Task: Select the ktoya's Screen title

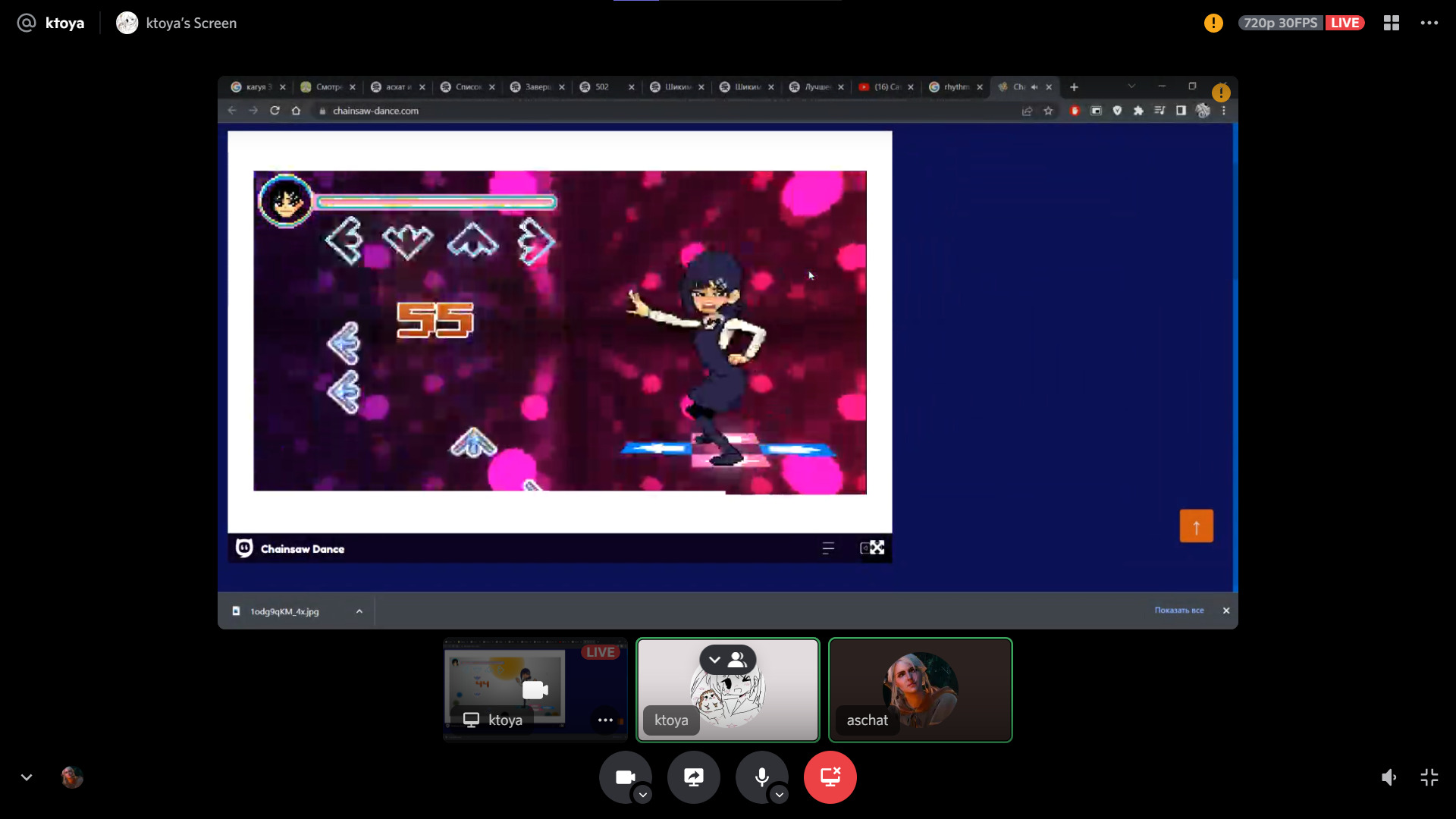Action: (x=190, y=24)
